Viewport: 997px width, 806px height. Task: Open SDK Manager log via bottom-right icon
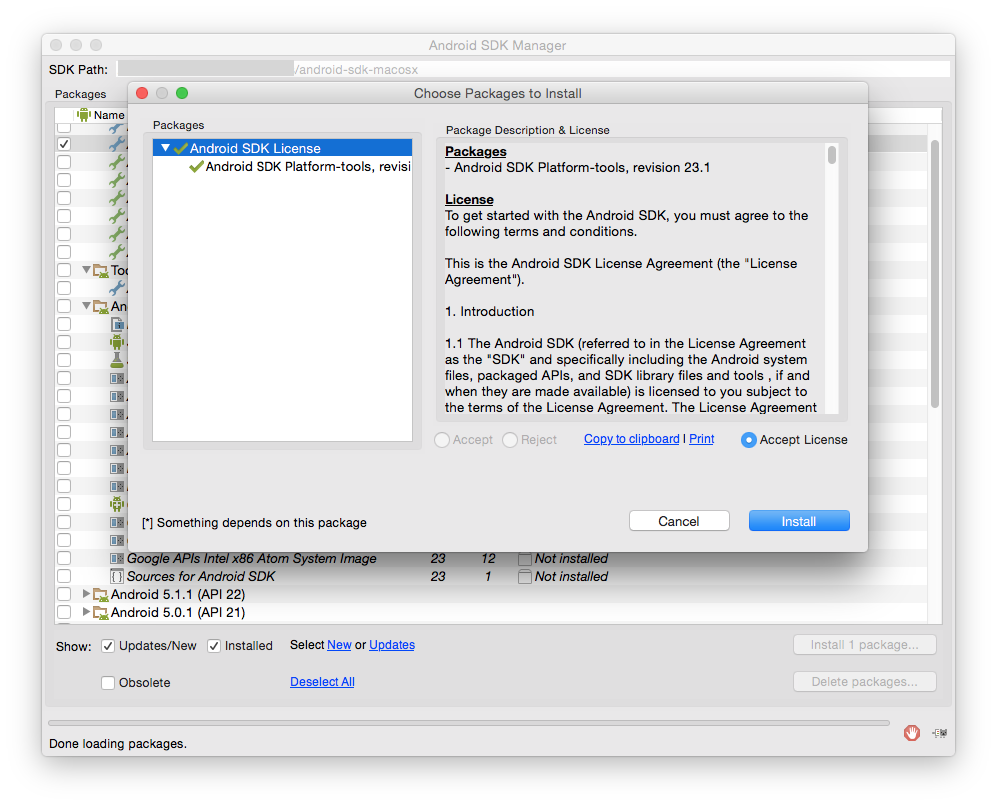coord(940,733)
